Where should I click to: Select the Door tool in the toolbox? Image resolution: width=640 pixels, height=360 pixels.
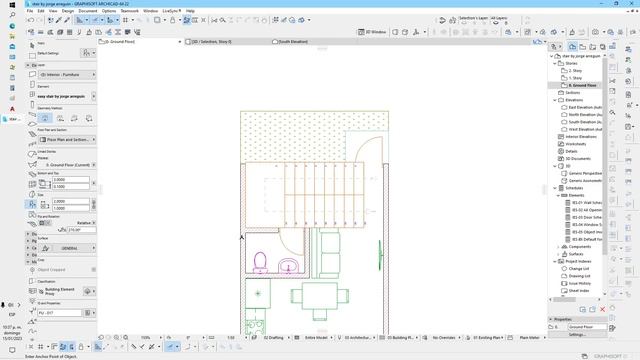(32, 84)
